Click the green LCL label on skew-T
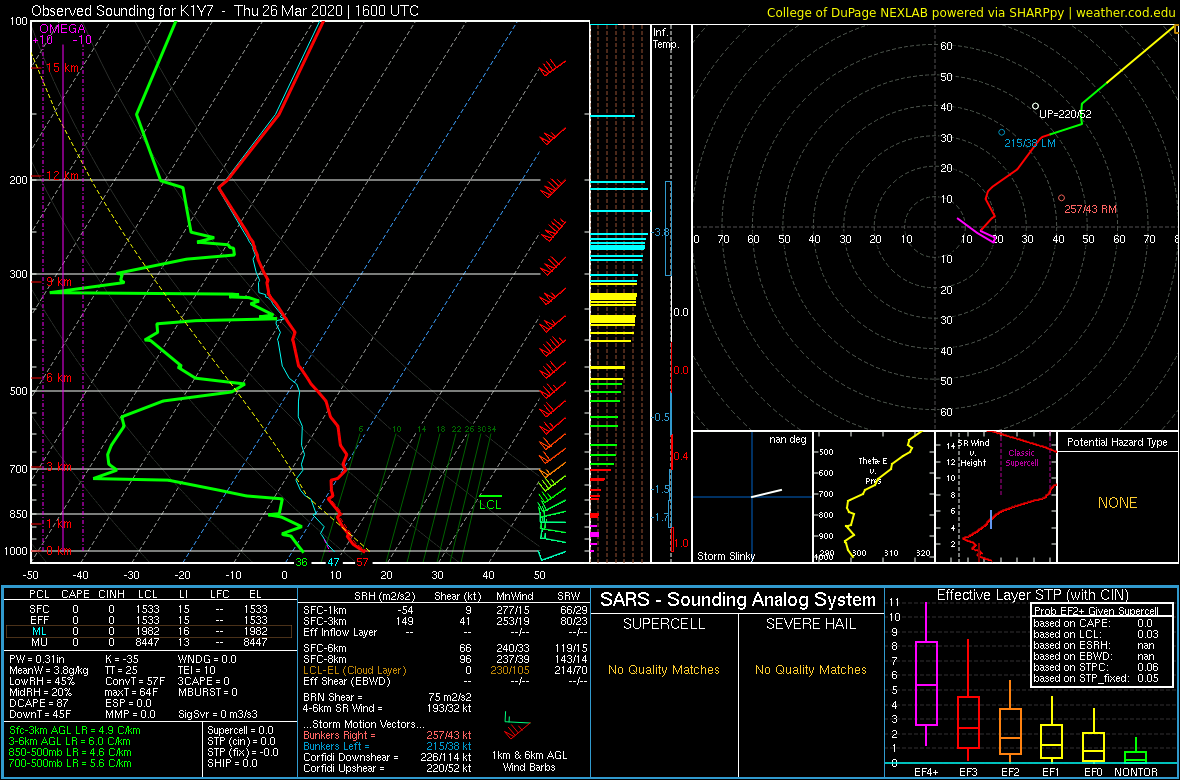Image resolution: width=1180 pixels, height=780 pixels. (490, 504)
